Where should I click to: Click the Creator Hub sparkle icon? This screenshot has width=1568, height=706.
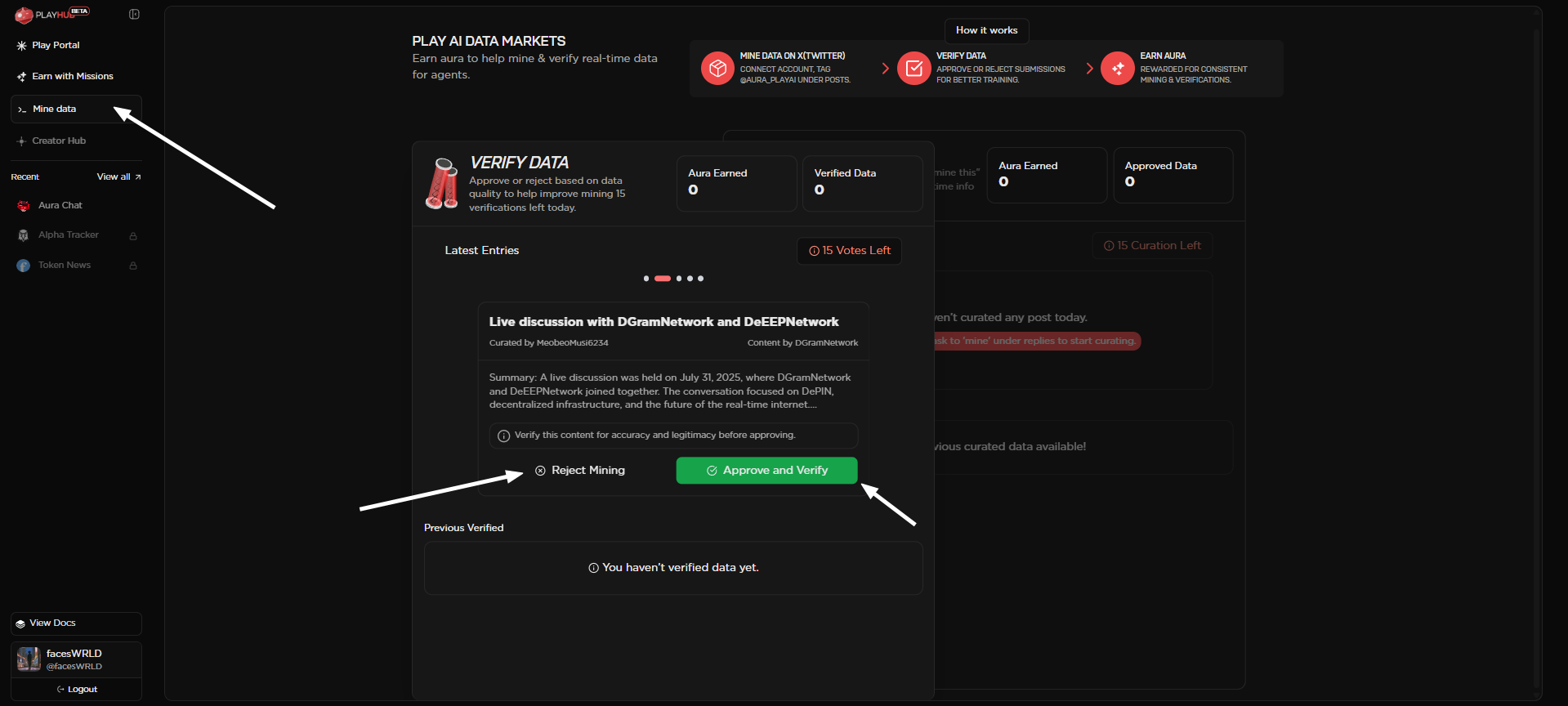click(22, 141)
